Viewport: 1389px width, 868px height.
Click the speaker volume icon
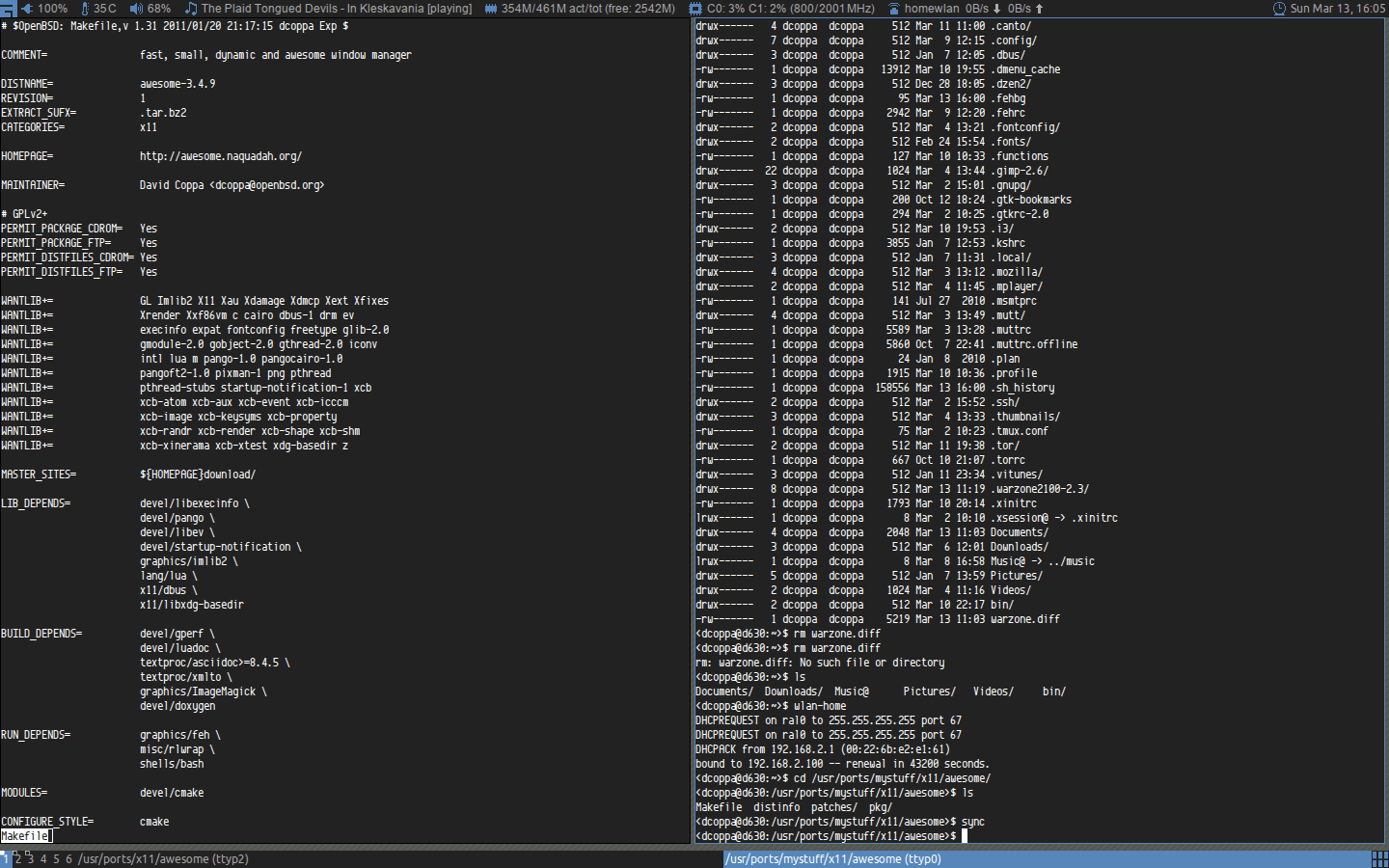[x=136, y=8]
